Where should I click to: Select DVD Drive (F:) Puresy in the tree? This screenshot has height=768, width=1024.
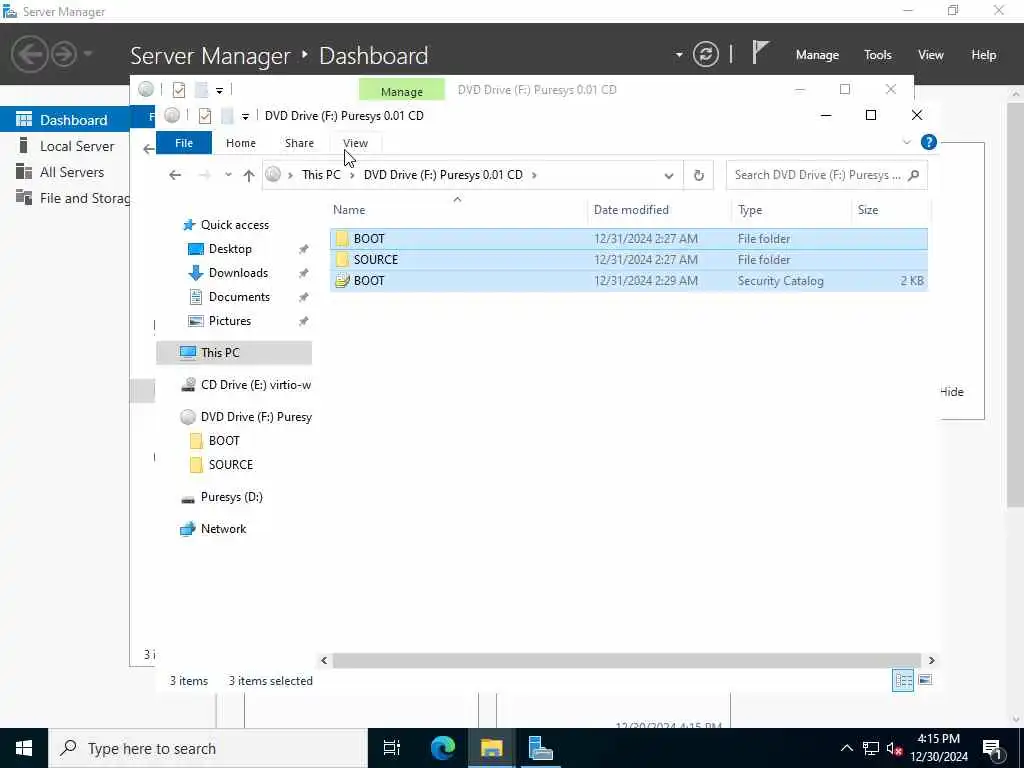point(246,417)
